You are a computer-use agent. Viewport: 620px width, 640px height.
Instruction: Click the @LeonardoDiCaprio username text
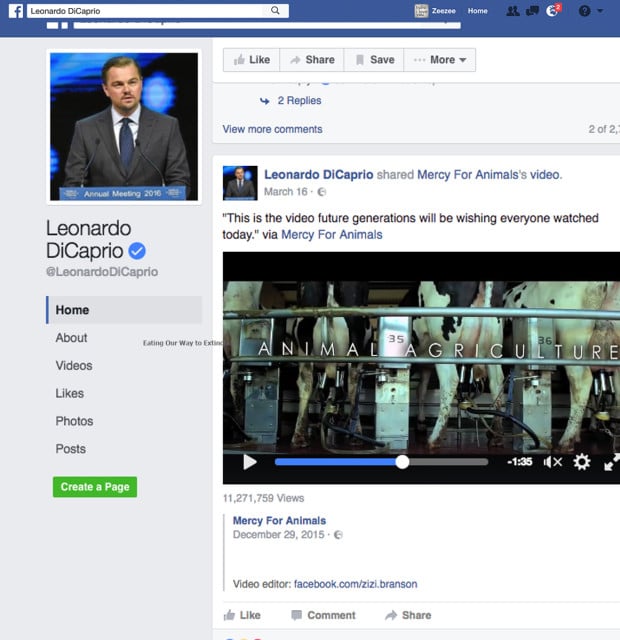click(x=102, y=272)
